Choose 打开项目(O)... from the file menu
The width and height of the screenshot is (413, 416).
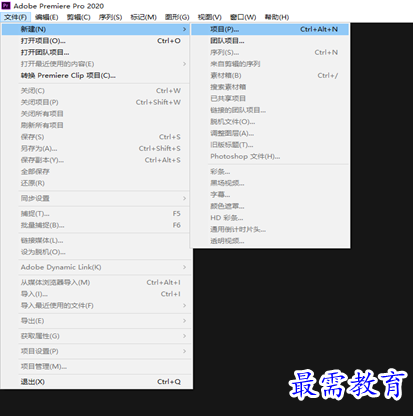click(x=96, y=41)
